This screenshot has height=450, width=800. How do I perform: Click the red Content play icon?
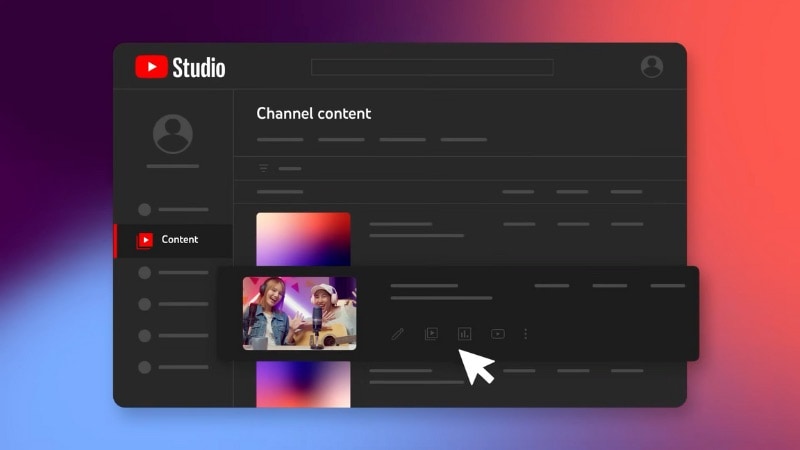tap(145, 240)
